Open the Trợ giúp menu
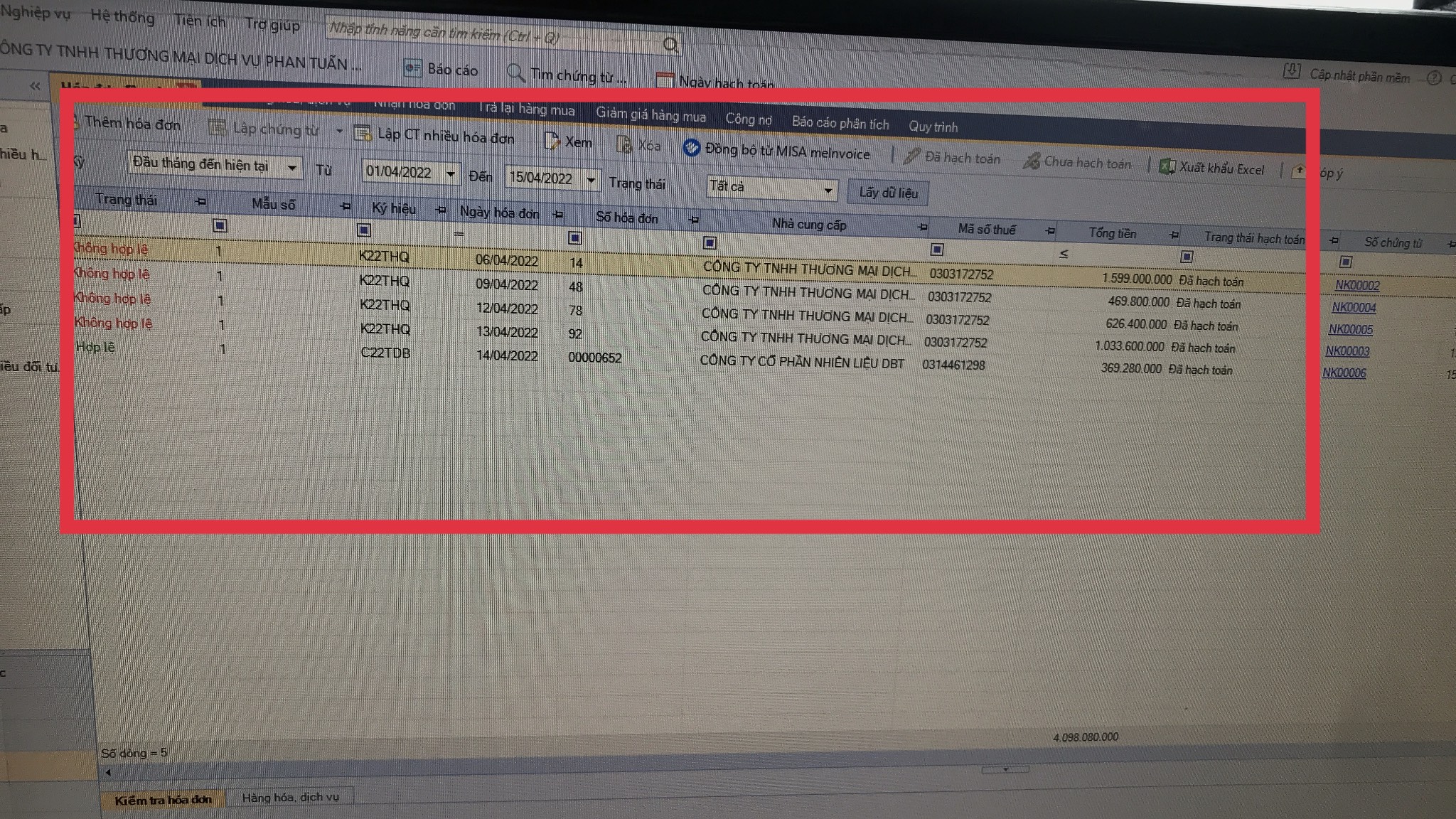 click(272, 25)
